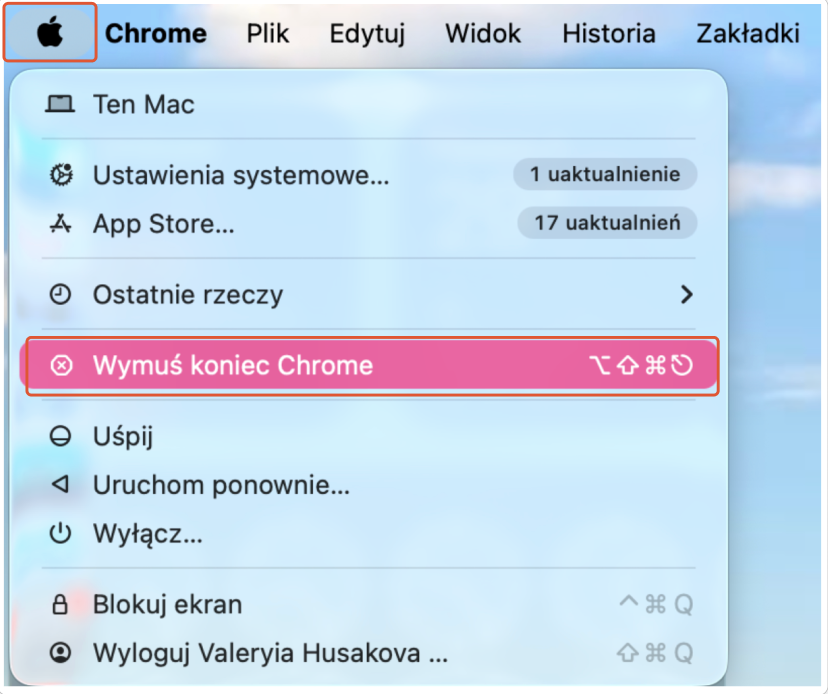This screenshot has height=694, width=828.
Task: Expand the Ostatnie rzeczy submenu chevron
Action: 686,294
